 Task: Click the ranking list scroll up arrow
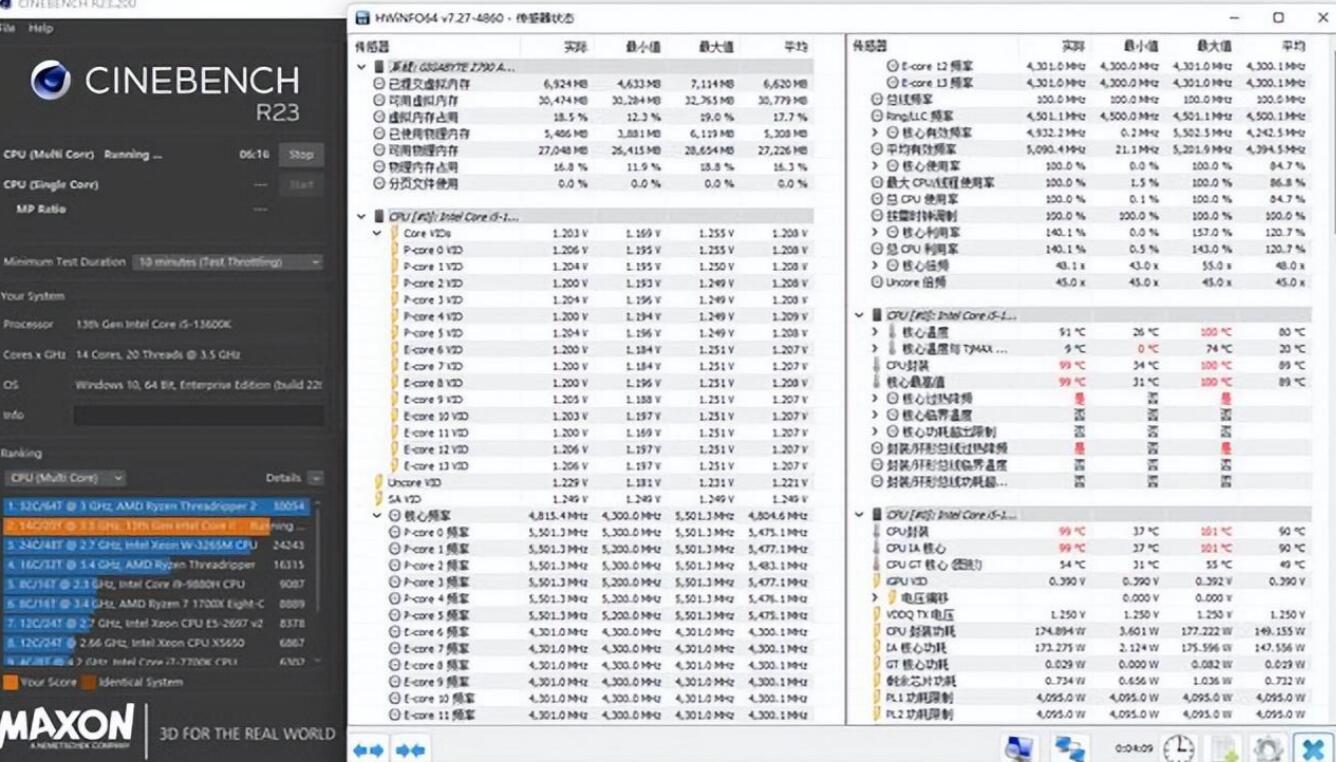click(x=319, y=503)
